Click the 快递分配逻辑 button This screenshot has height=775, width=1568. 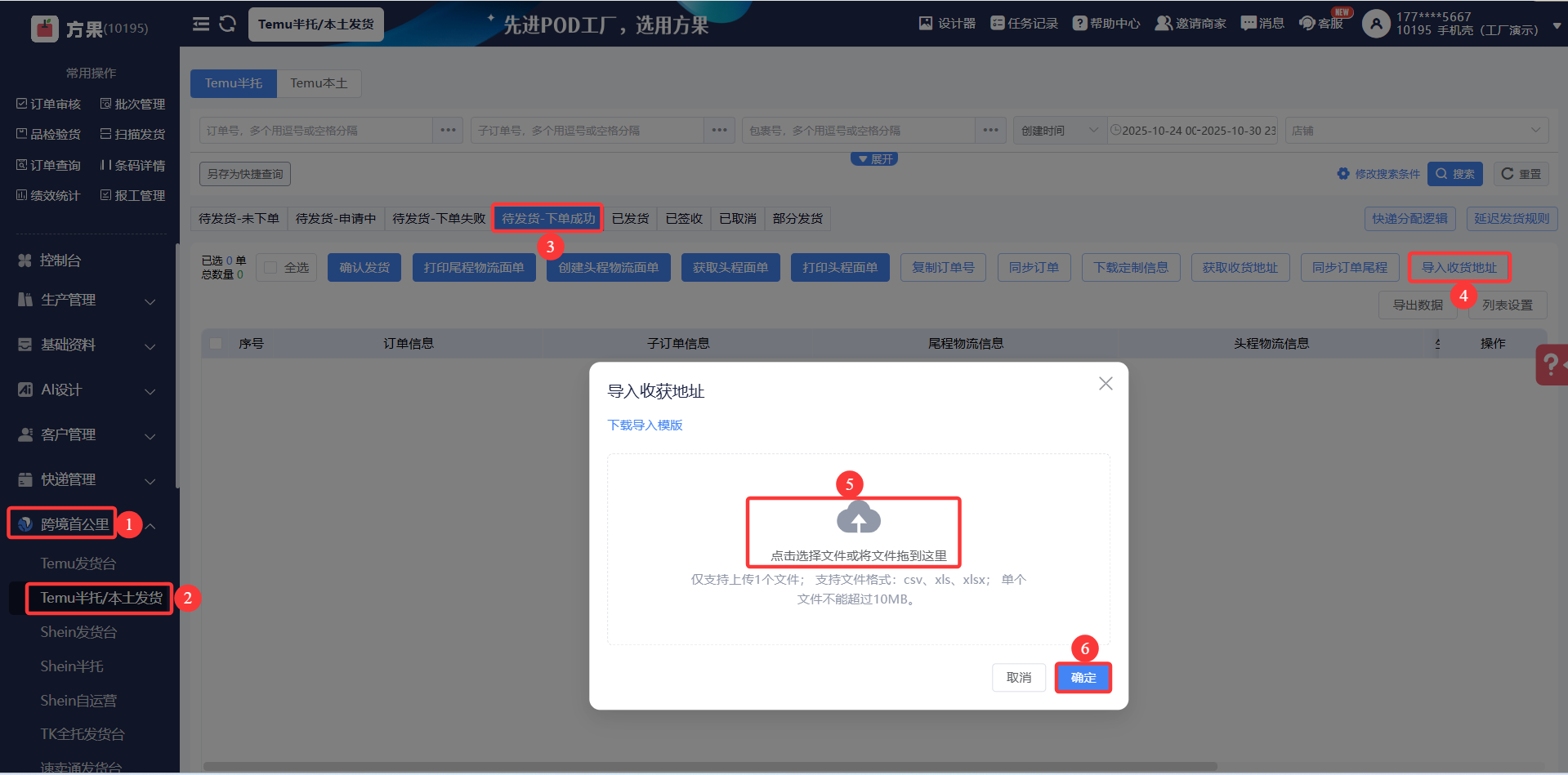pyautogui.click(x=1409, y=219)
